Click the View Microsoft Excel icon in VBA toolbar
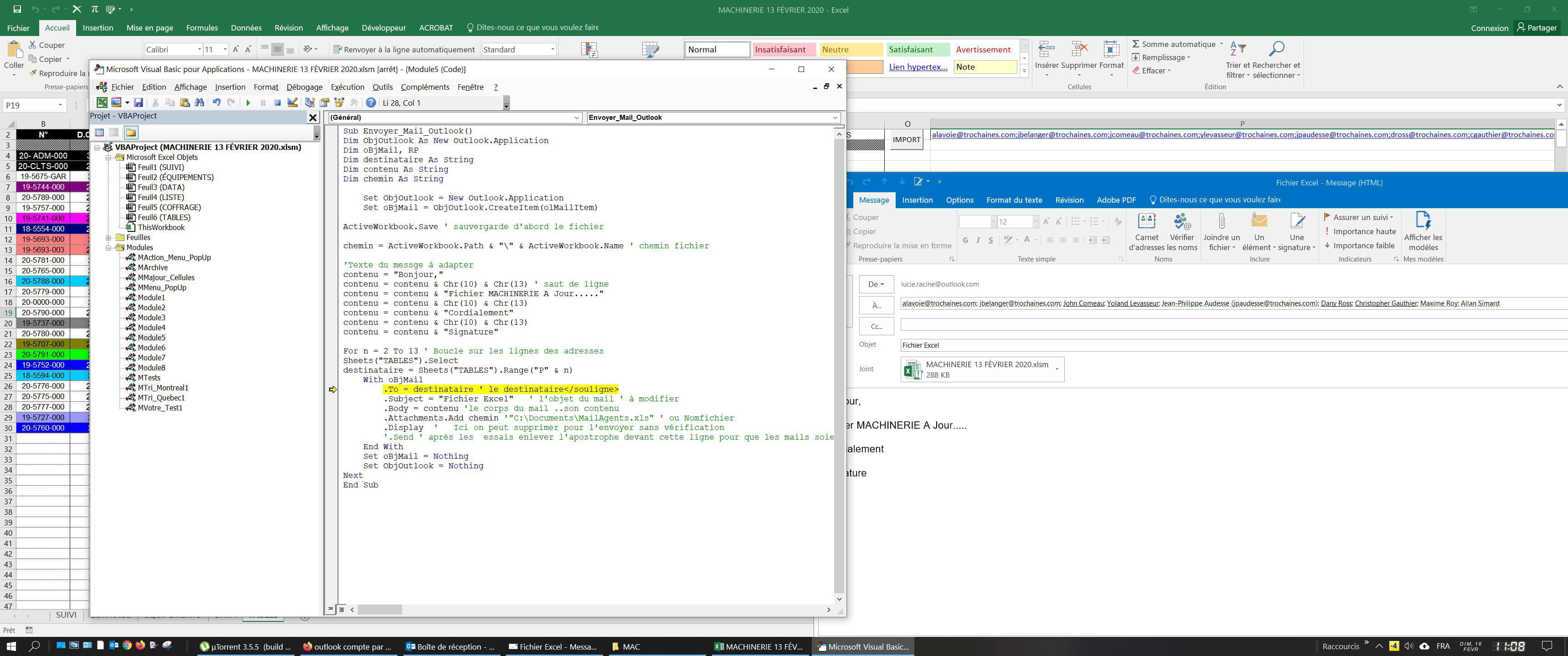 102,102
